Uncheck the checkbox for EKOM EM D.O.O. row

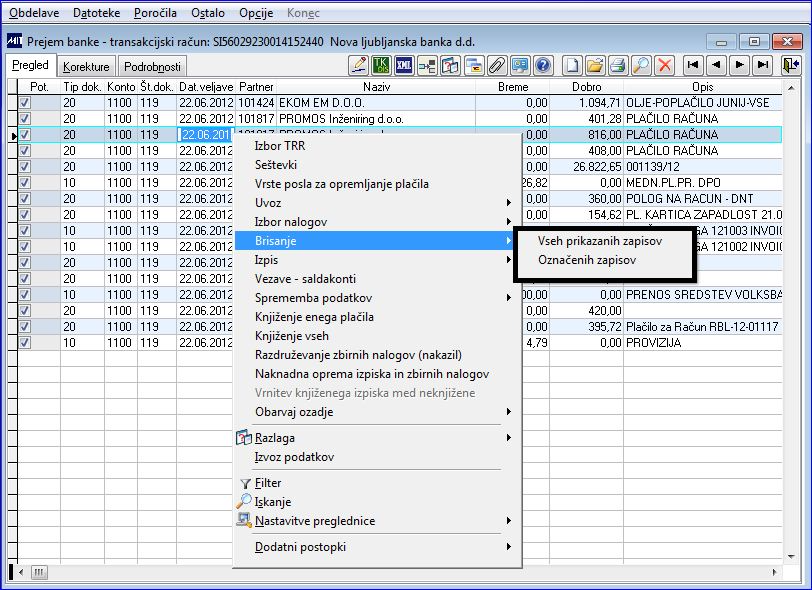point(25,102)
